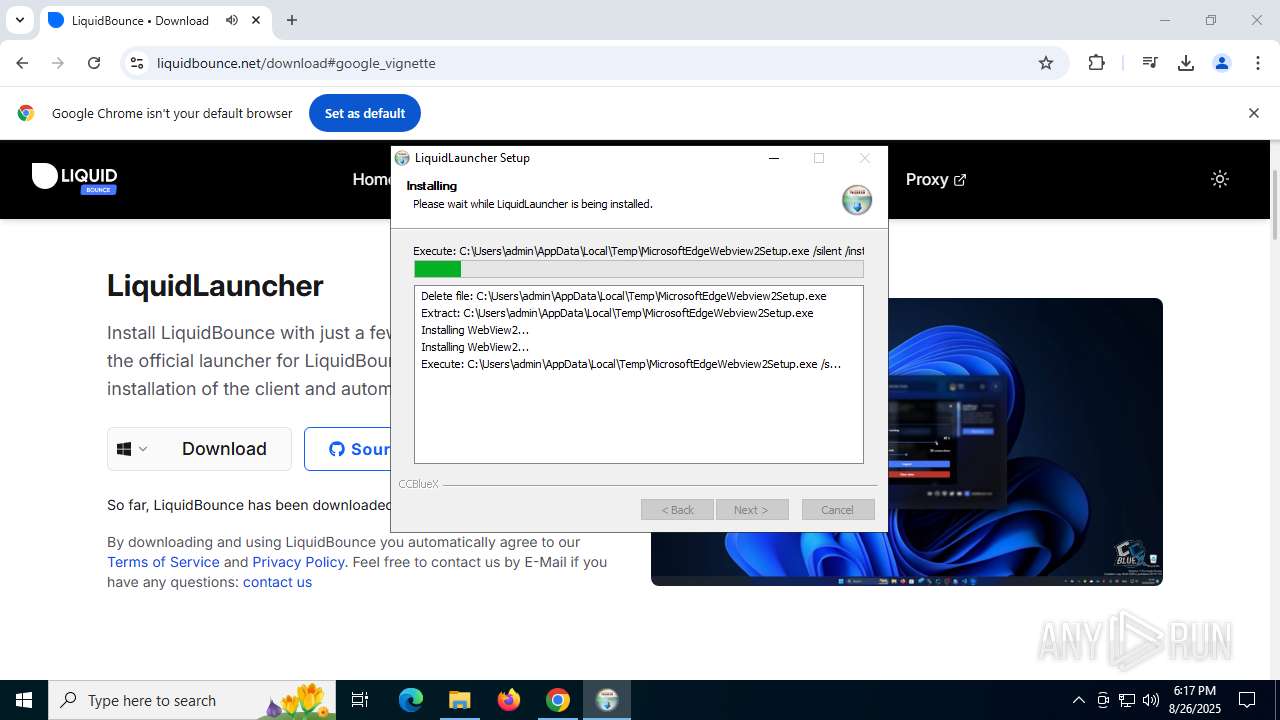Go back to previous page
This screenshot has height=720, width=1280.
[22, 63]
